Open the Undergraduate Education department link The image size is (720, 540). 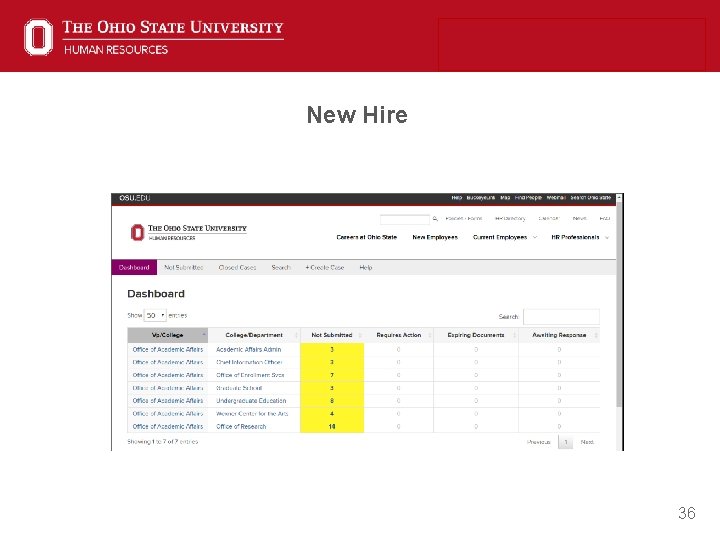(251, 401)
